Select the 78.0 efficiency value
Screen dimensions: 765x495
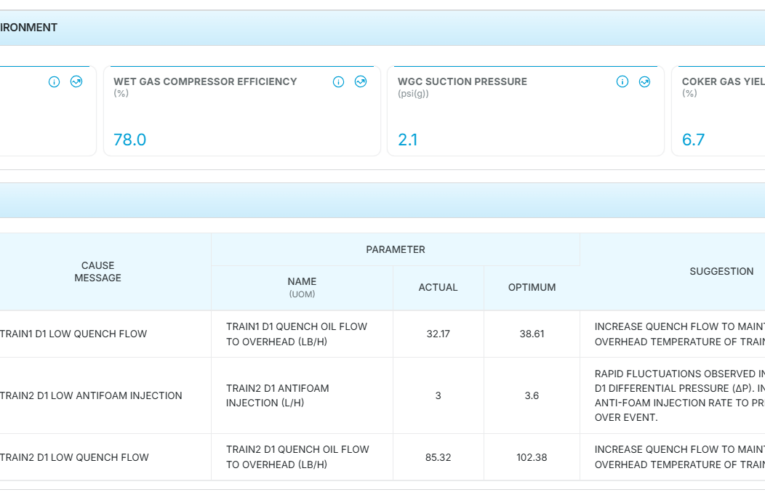pyautogui.click(x=130, y=140)
